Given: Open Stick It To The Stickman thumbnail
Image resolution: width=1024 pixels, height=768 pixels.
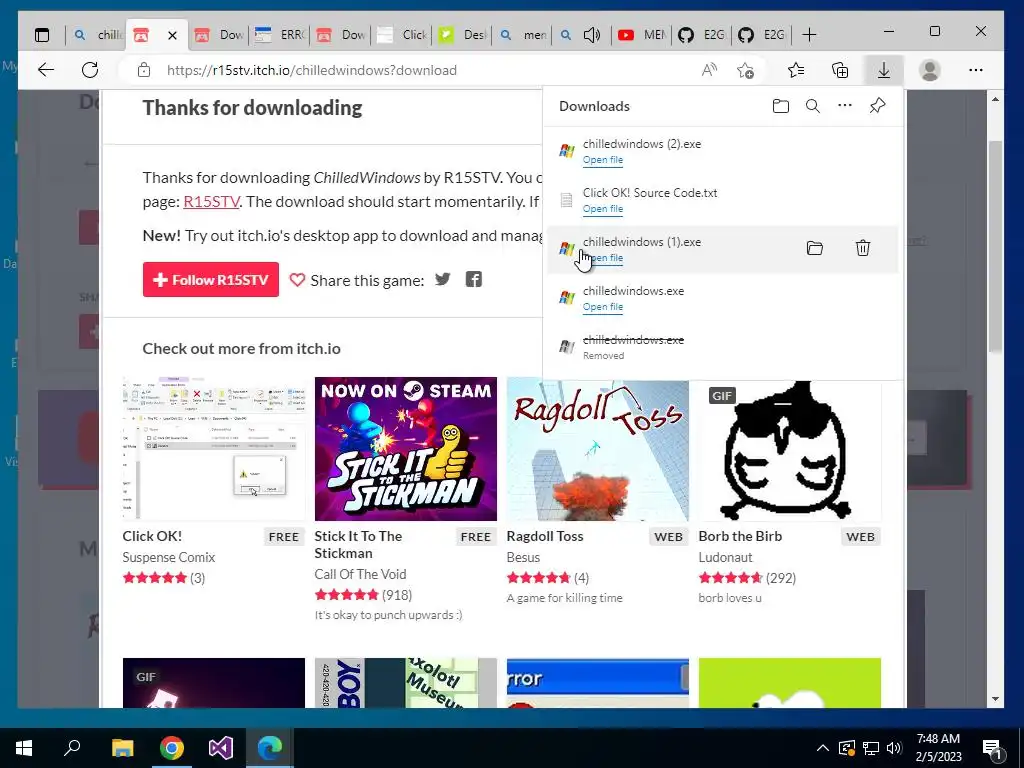Looking at the screenshot, I should pyautogui.click(x=406, y=449).
